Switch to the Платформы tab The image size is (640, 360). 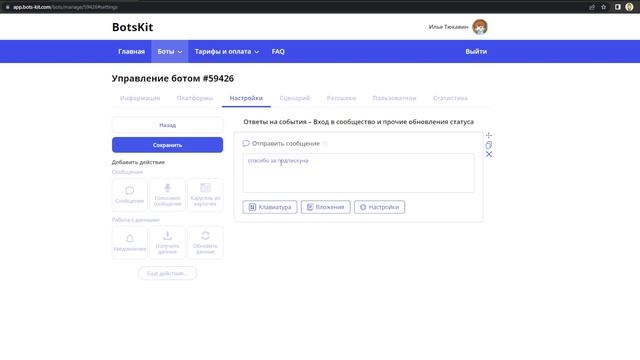[195, 98]
